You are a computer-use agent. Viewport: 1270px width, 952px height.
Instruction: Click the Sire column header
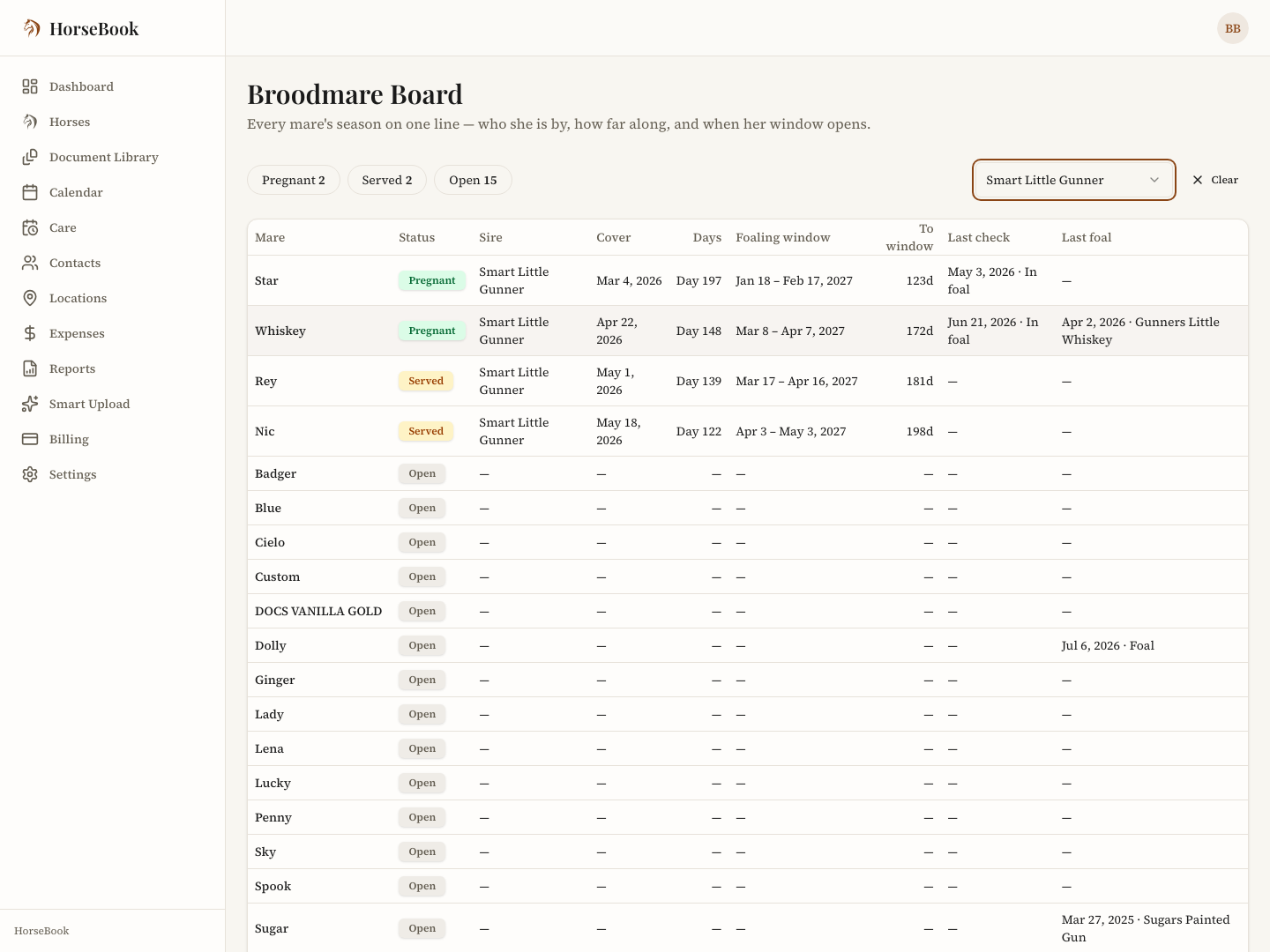tap(490, 237)
